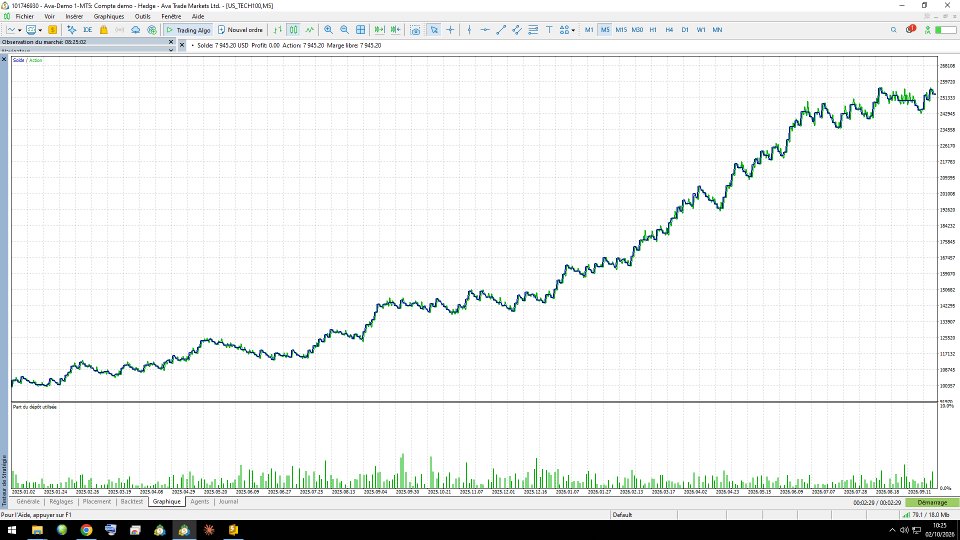Open Chrome from the taskbar
Image resolution: width=960 pixels, height=540 pixels.
point(86,530)
